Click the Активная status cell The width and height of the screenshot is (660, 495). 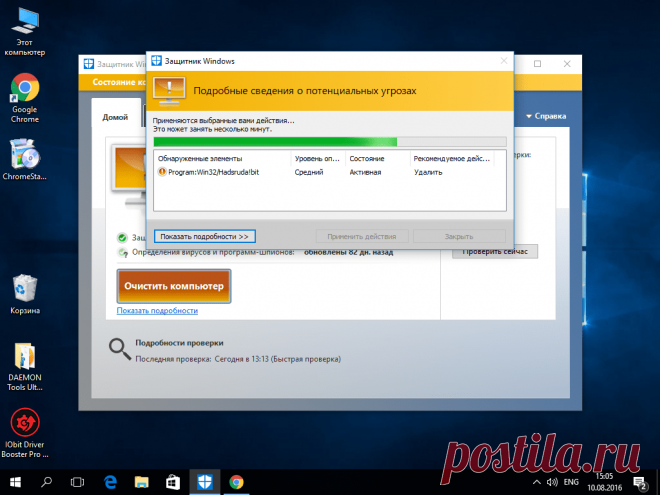365,172
